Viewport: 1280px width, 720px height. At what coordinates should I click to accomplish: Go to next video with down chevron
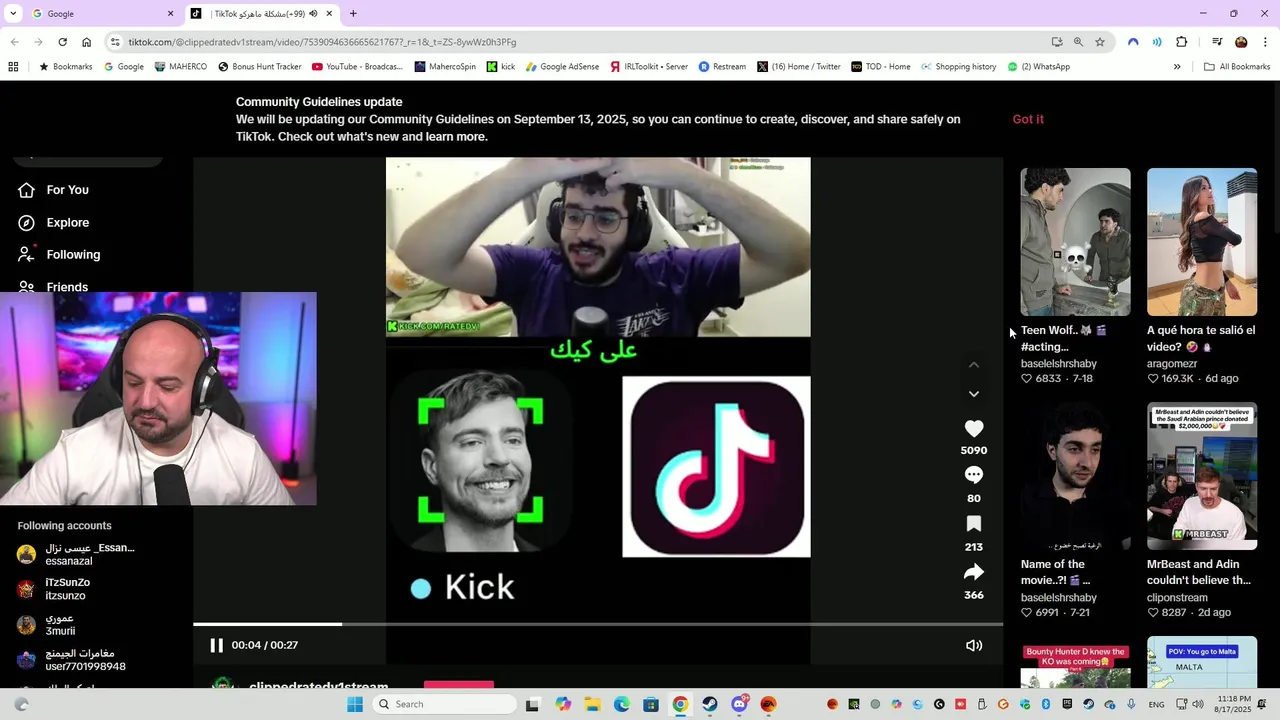click(974, 394)
